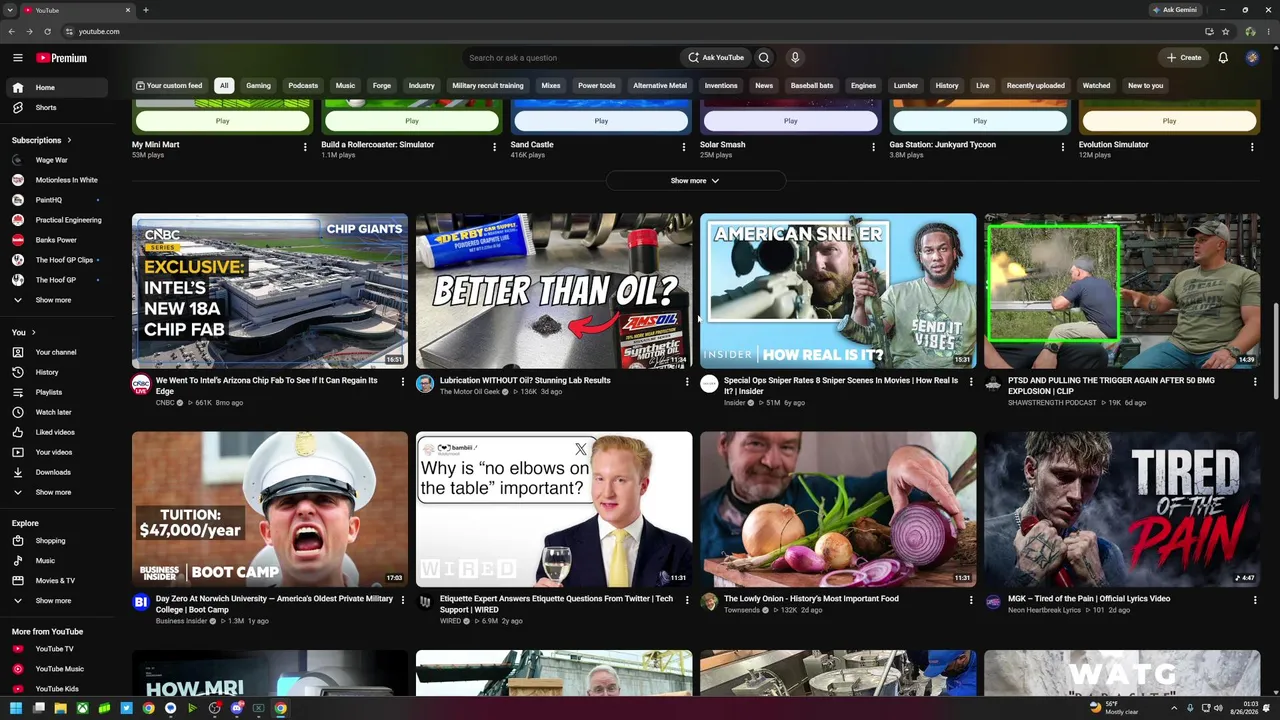The image size is (1280, 720).
Task: Open the American Sniper video thumbnail
Action: tap(838, 291)
